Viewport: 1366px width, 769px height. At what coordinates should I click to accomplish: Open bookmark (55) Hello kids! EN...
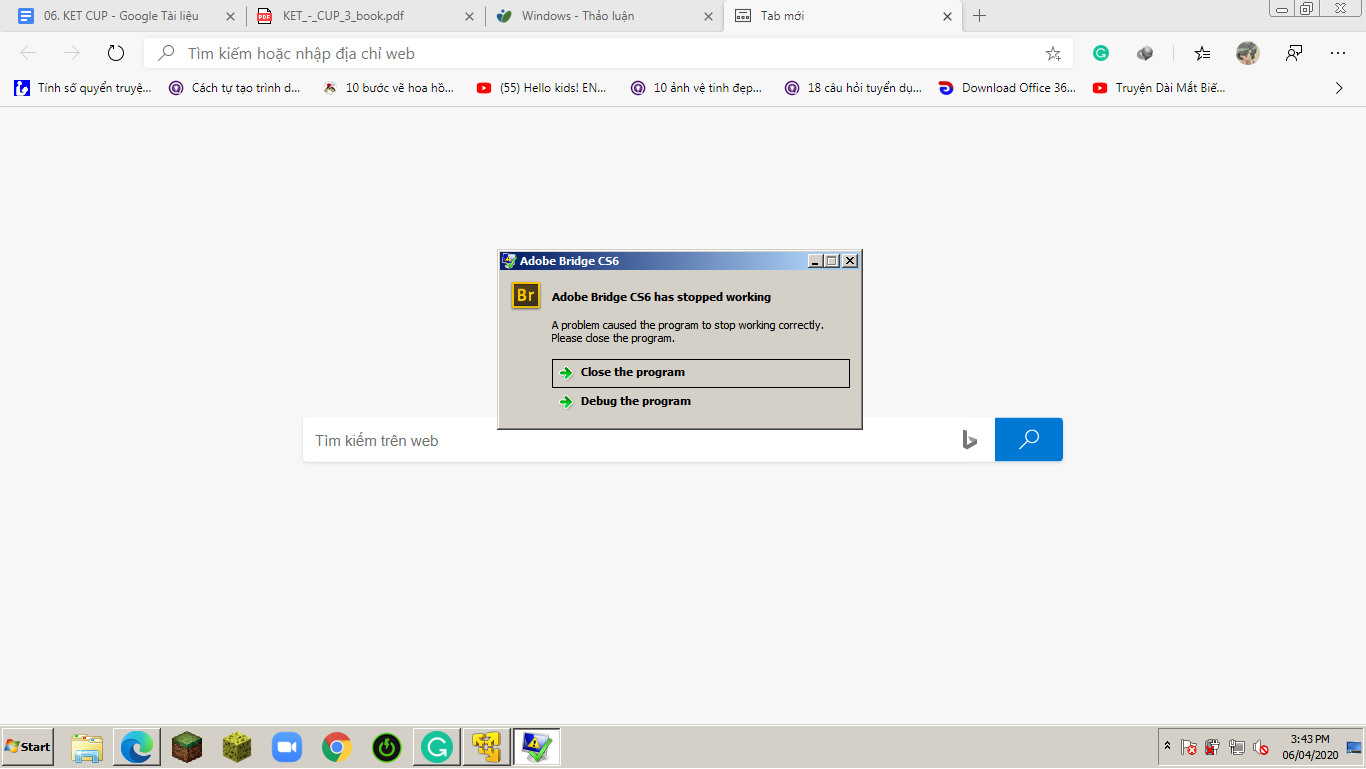click(x=542, y=88)
